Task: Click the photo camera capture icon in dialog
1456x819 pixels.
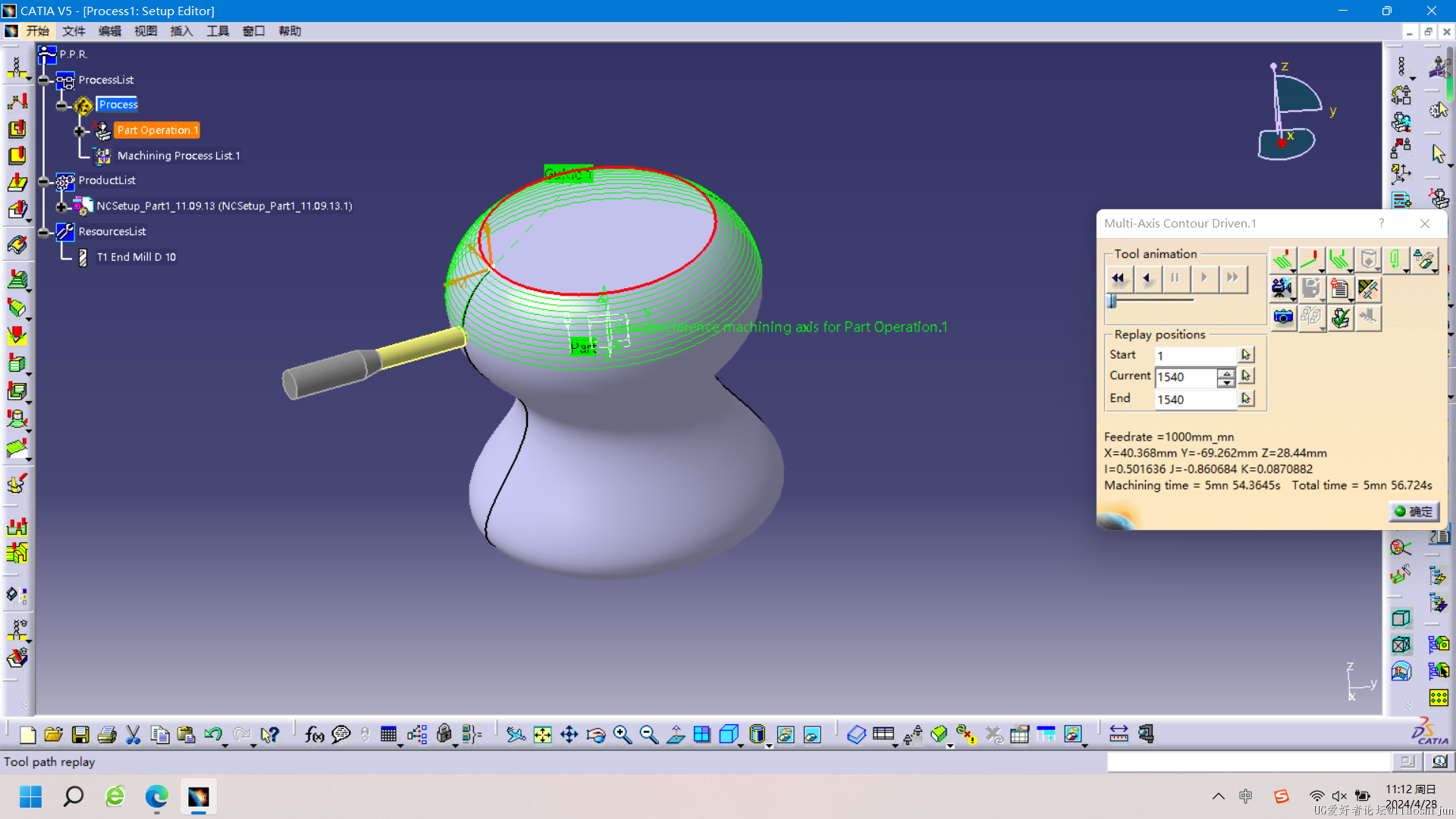Action: (x=1283, y=317)
